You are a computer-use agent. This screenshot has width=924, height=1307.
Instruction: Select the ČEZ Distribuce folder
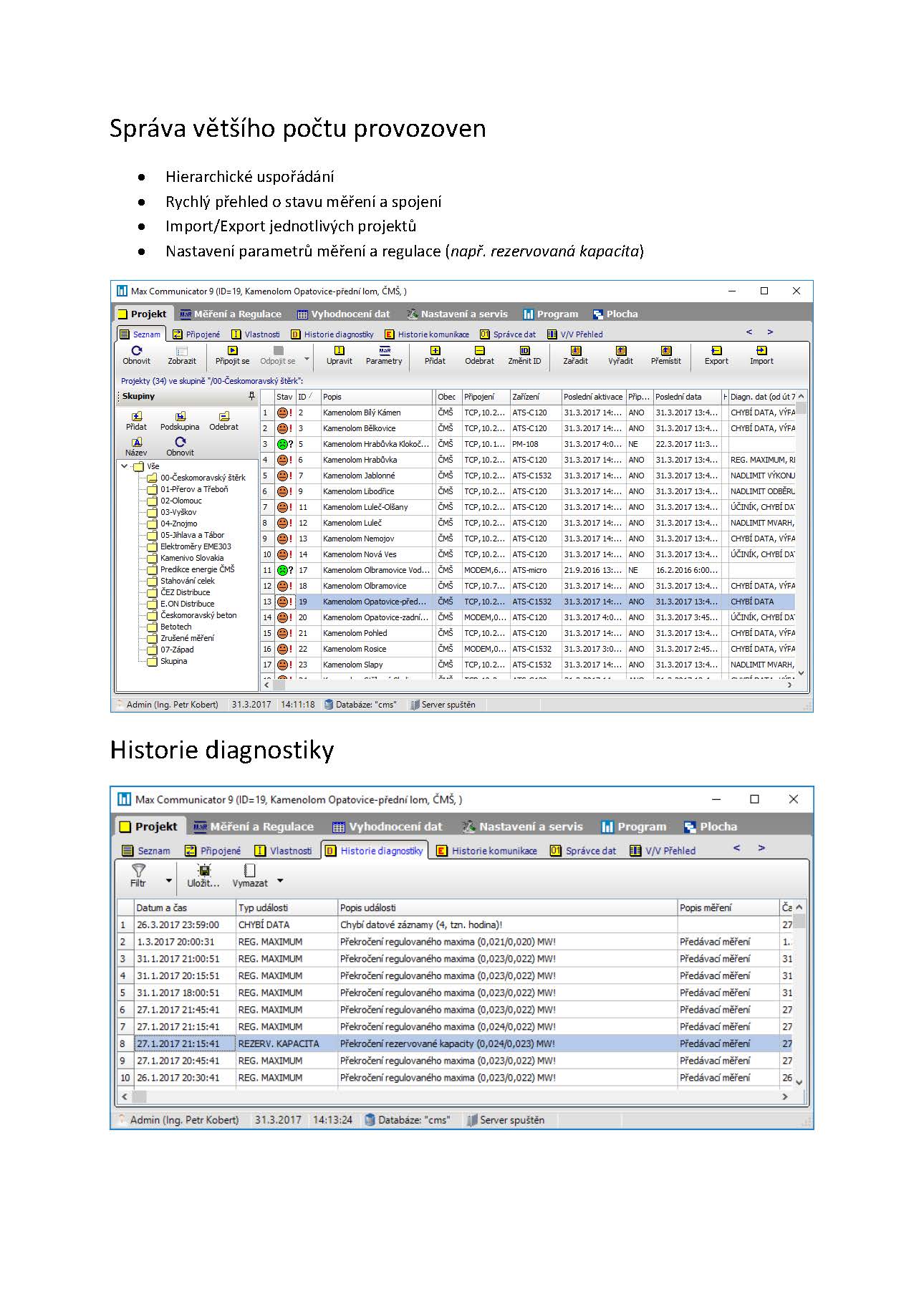[x=178, y=592]
